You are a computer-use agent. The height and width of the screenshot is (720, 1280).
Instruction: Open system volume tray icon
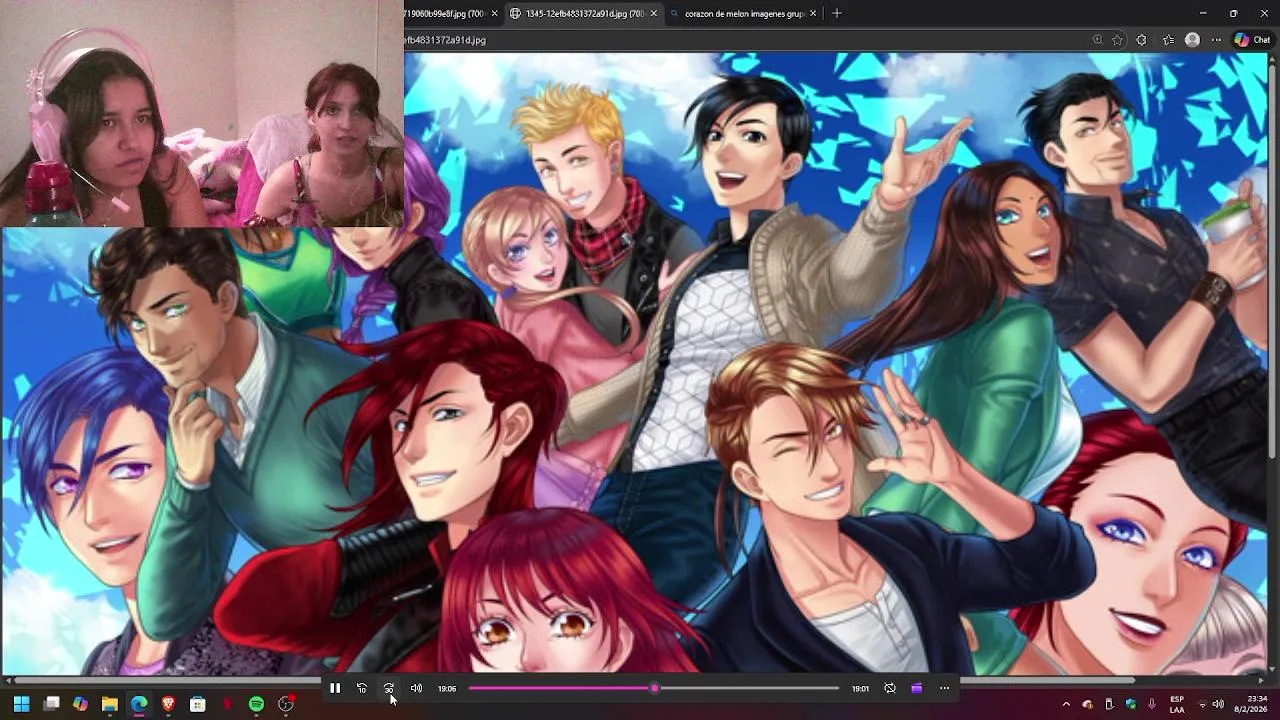[x=1218, y=704]
